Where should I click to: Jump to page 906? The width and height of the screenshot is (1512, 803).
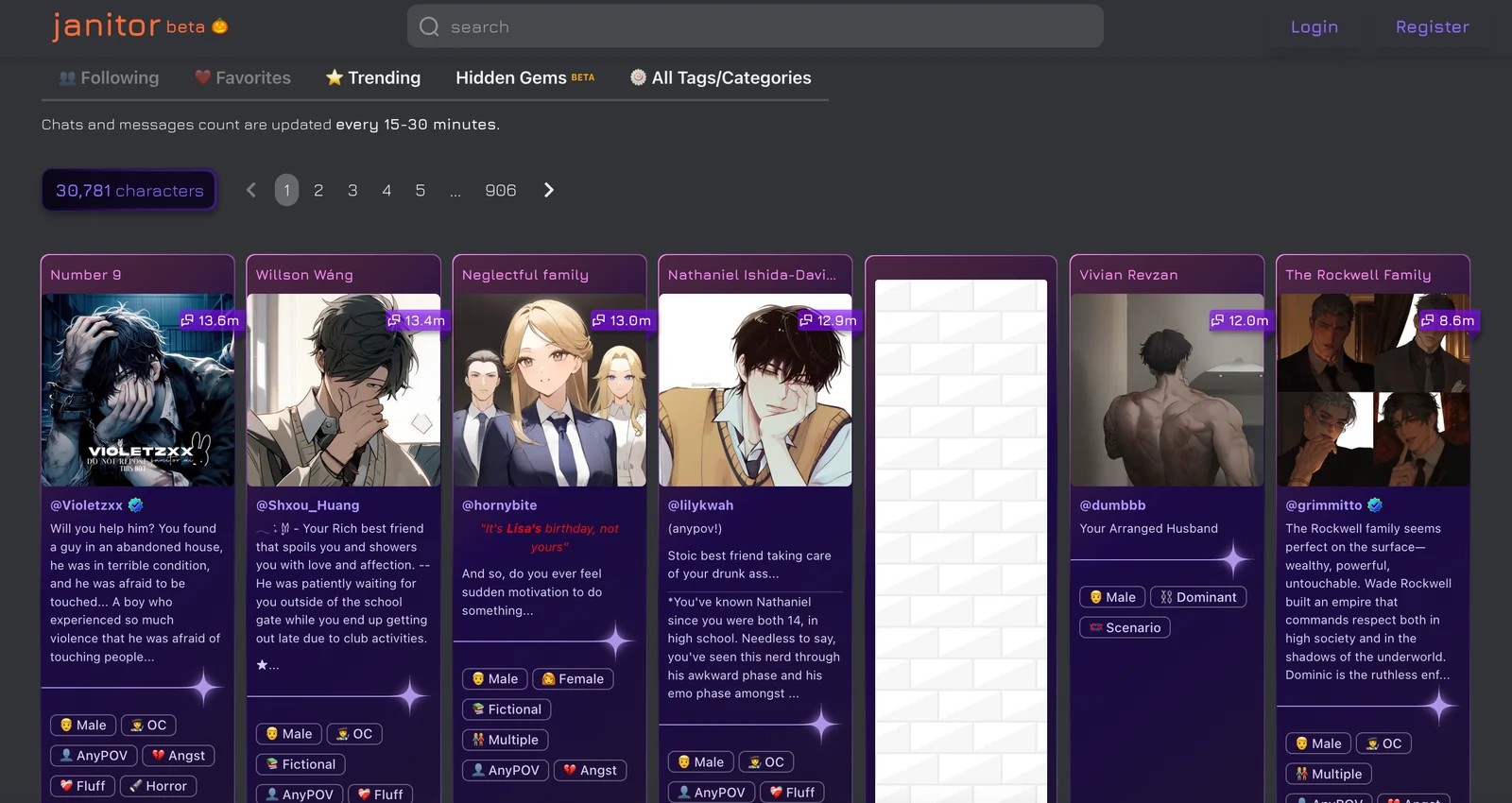(x=500, y=191)
